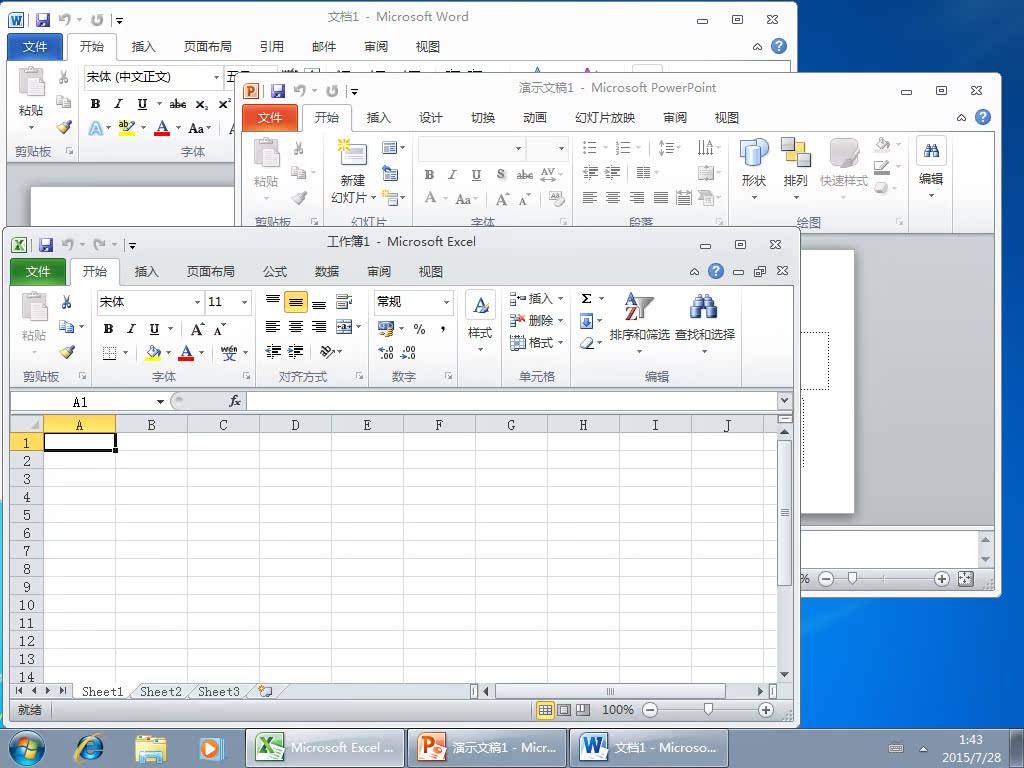Open Excel Borders dropdown arrow

125,353
